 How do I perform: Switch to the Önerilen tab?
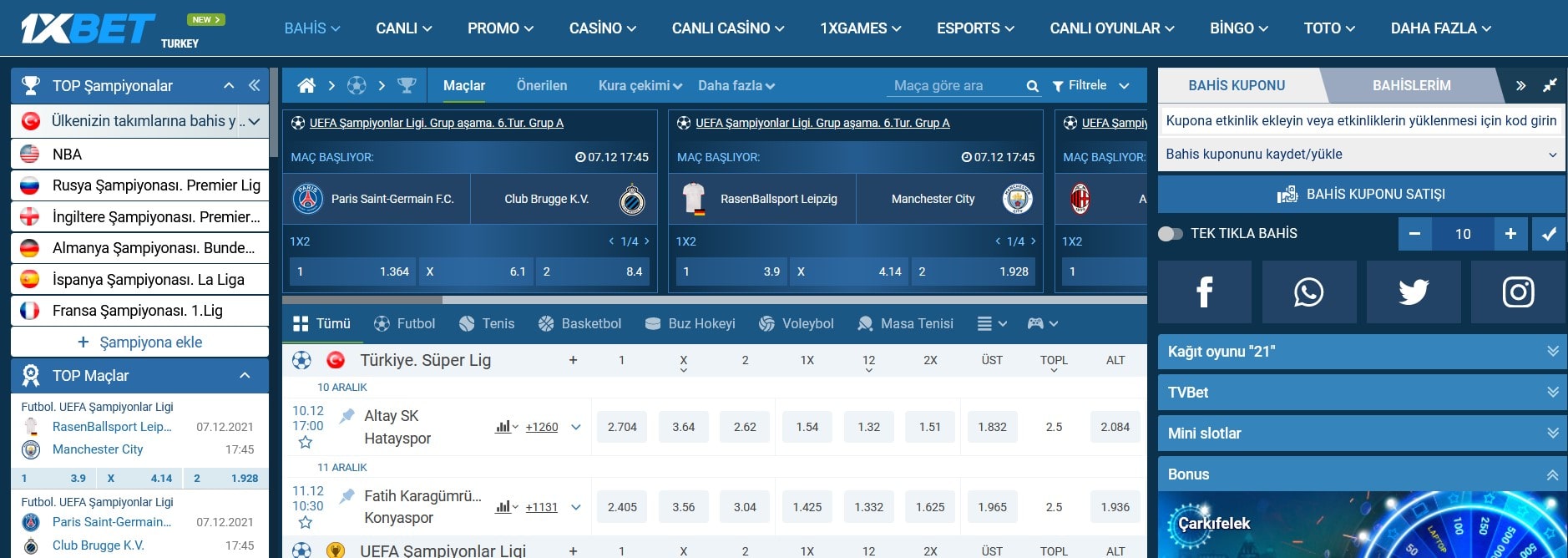(542, 85)
